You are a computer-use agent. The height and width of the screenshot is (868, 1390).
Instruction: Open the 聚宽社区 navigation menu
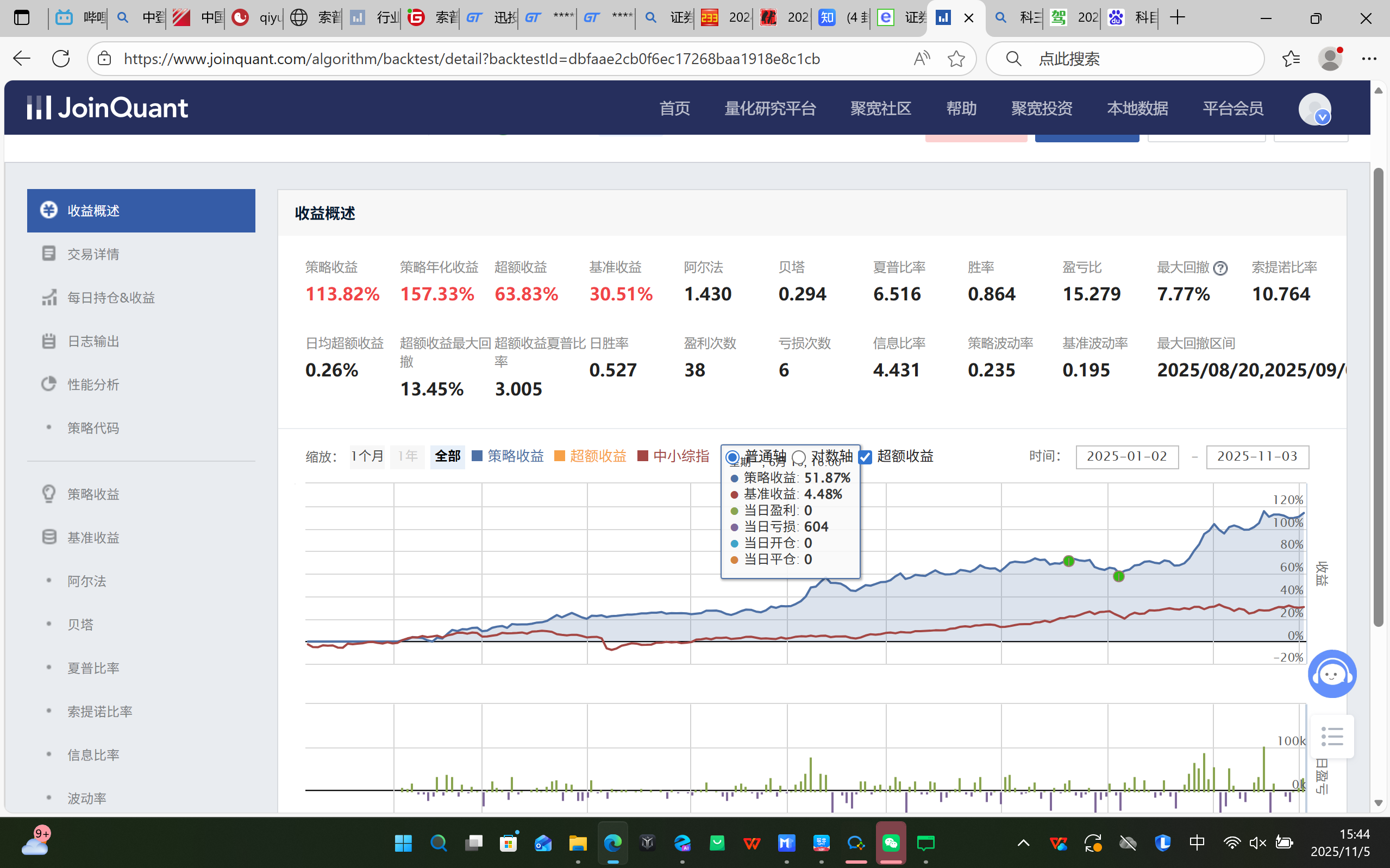click(x=880, y=109)
